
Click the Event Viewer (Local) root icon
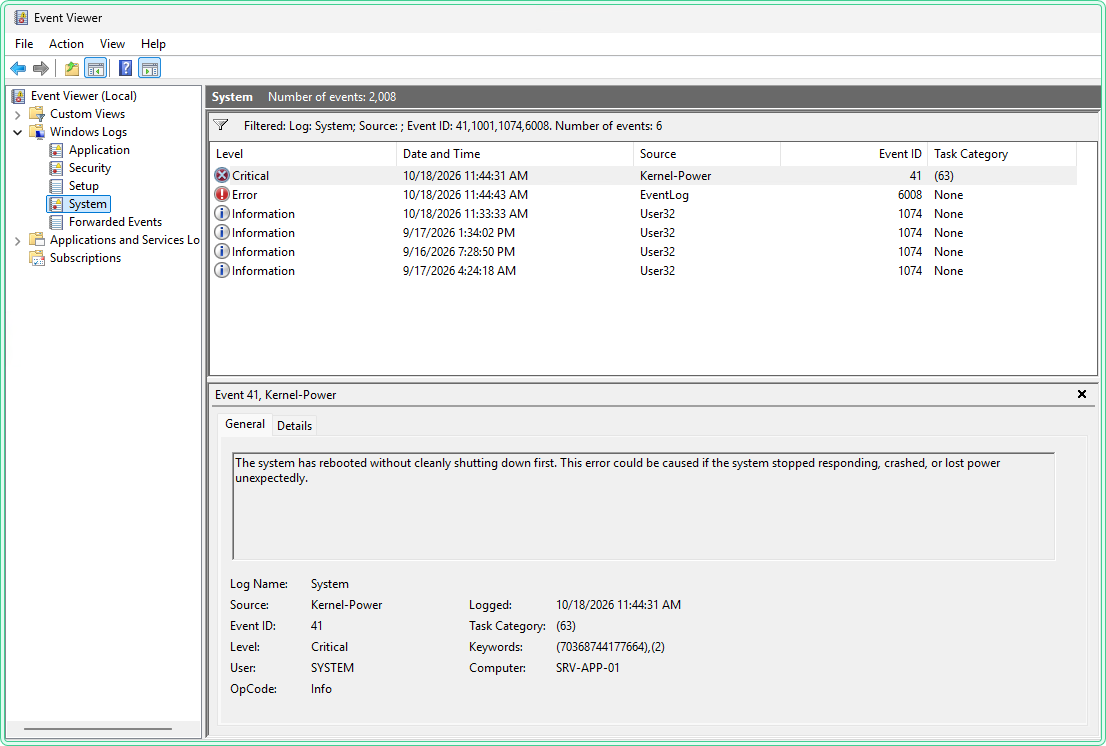(18, 96)
